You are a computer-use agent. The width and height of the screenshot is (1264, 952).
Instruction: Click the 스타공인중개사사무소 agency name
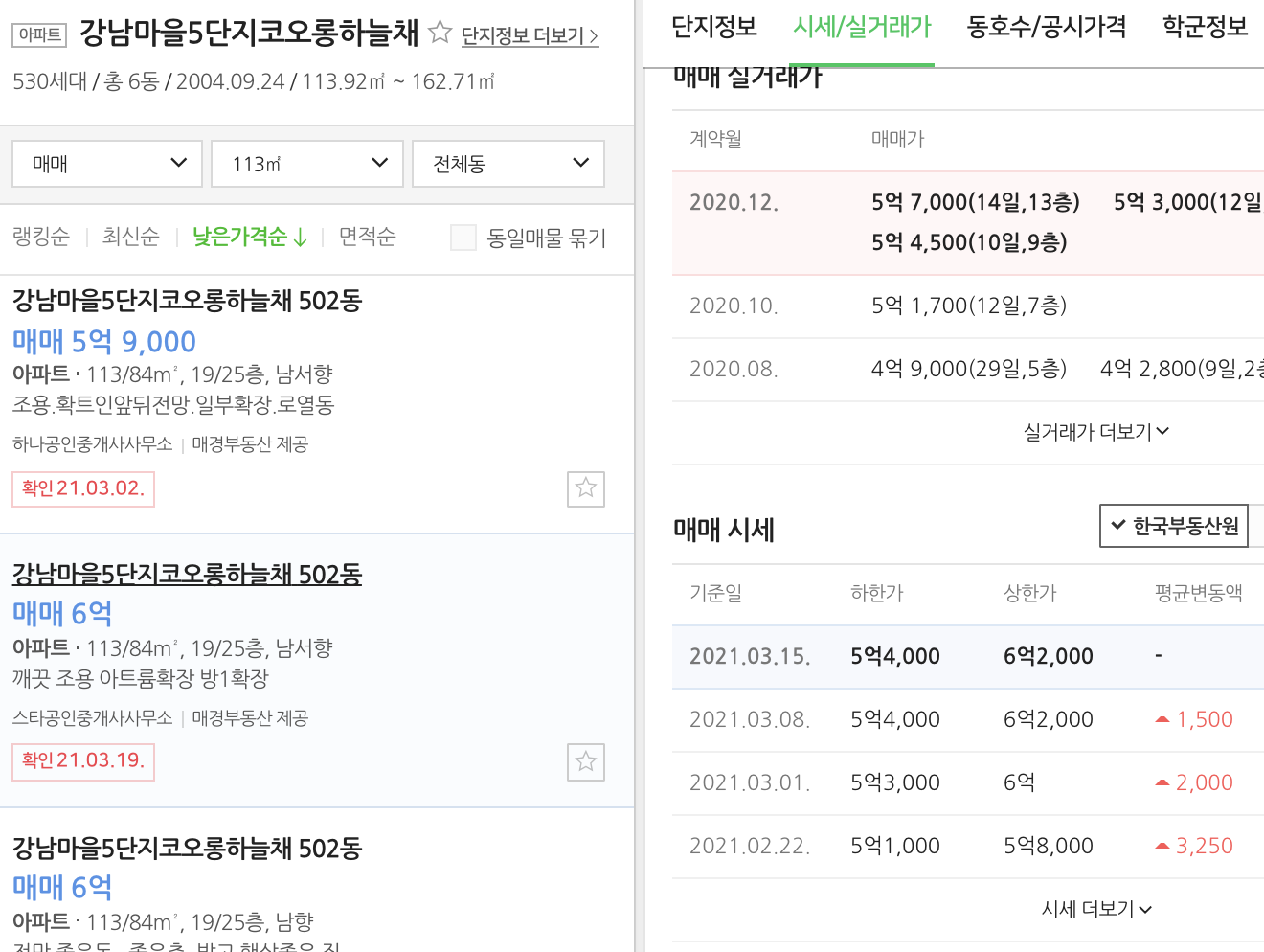92,718
